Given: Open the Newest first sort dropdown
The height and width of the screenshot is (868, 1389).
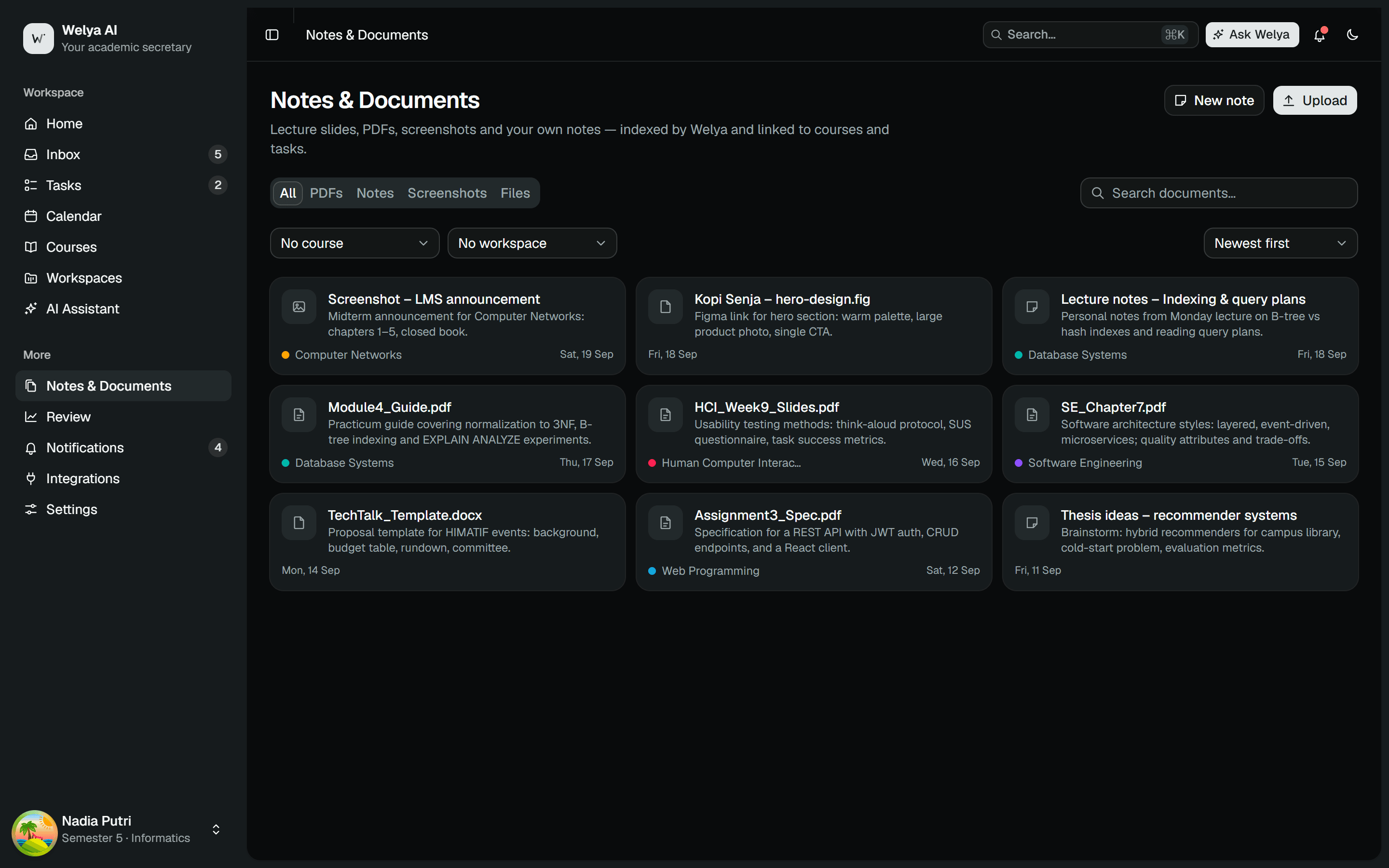Looking at the screenshot, I should (x=1280, y=244).
